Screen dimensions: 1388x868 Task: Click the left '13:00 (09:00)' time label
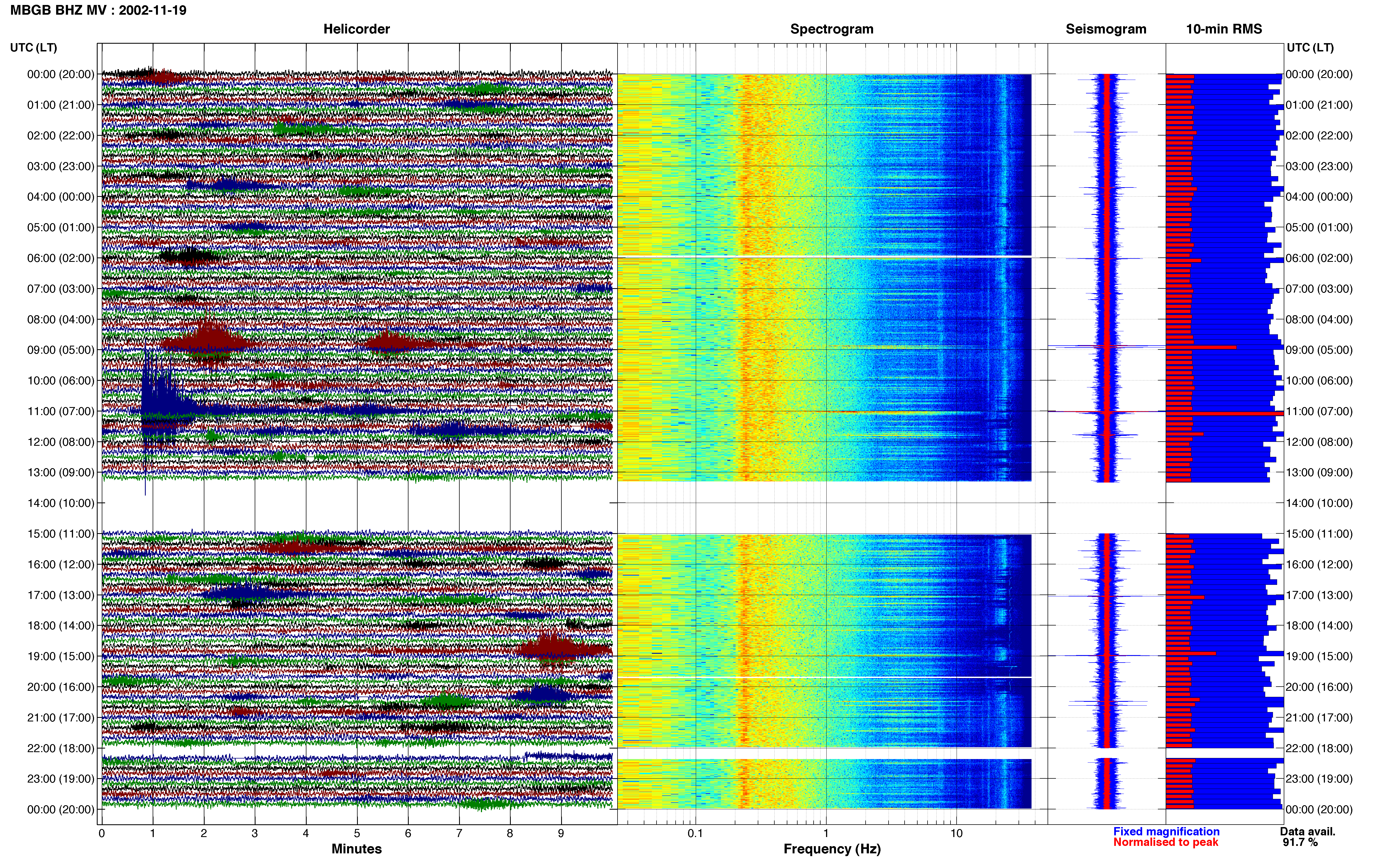(x=60, y=473)
